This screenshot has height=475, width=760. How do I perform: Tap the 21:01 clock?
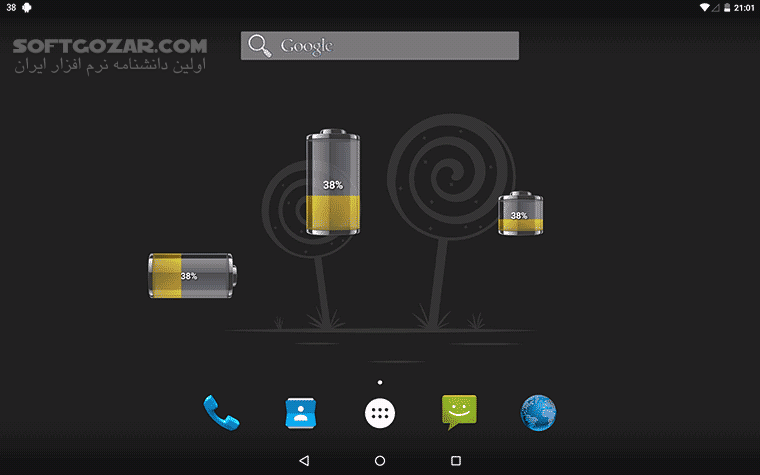(744, 8)
